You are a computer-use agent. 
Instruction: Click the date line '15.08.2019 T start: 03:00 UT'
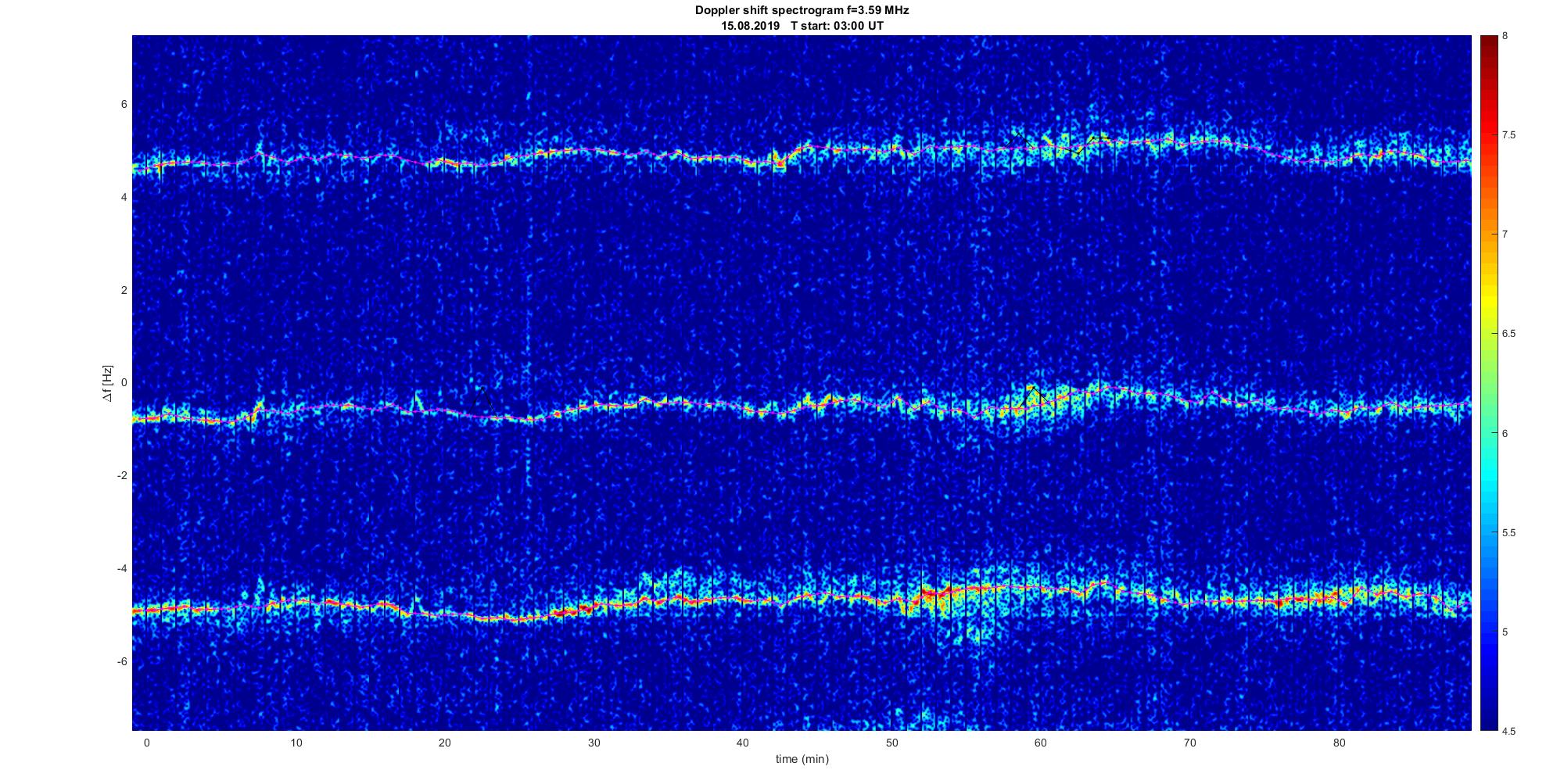pos(802,26)
